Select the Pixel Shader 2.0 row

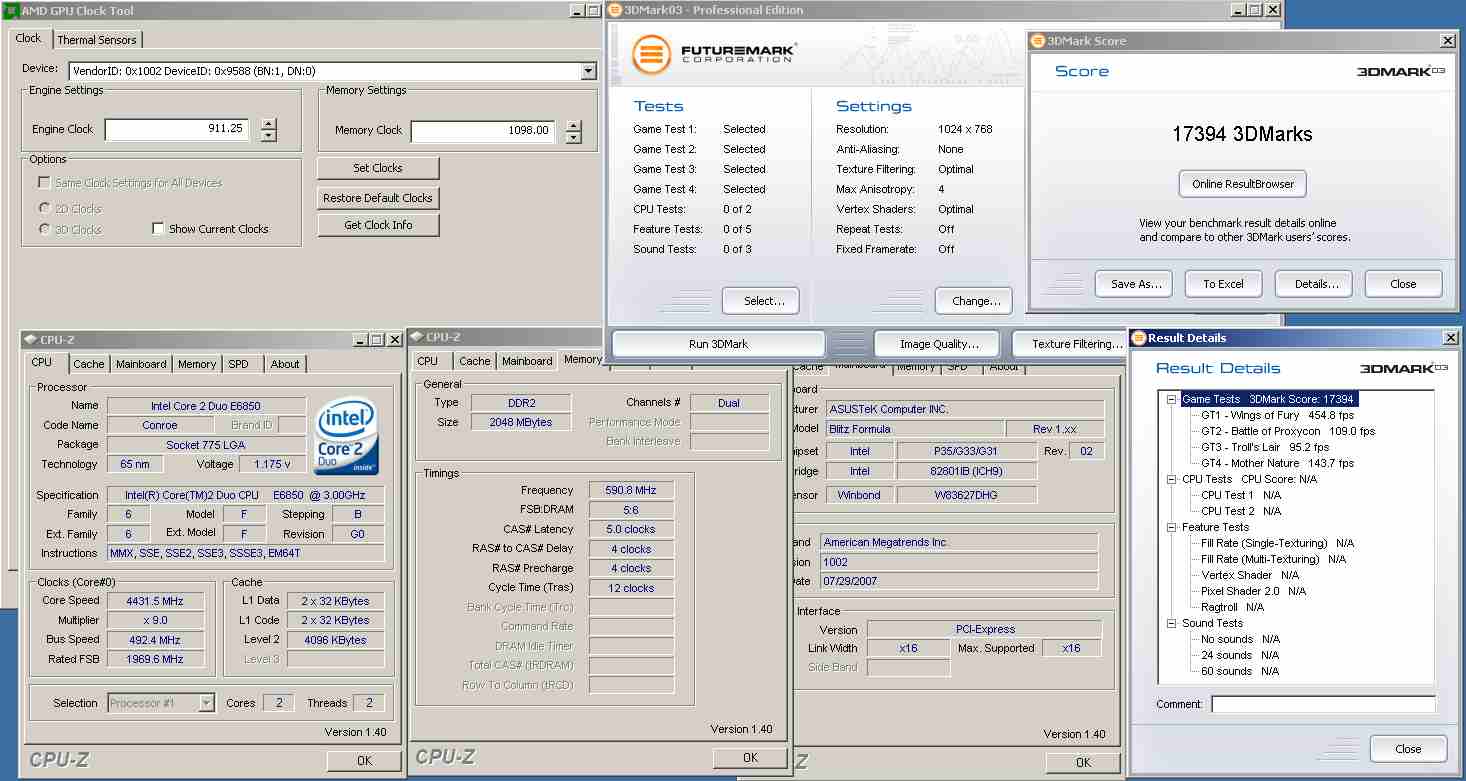[1253, 591]
